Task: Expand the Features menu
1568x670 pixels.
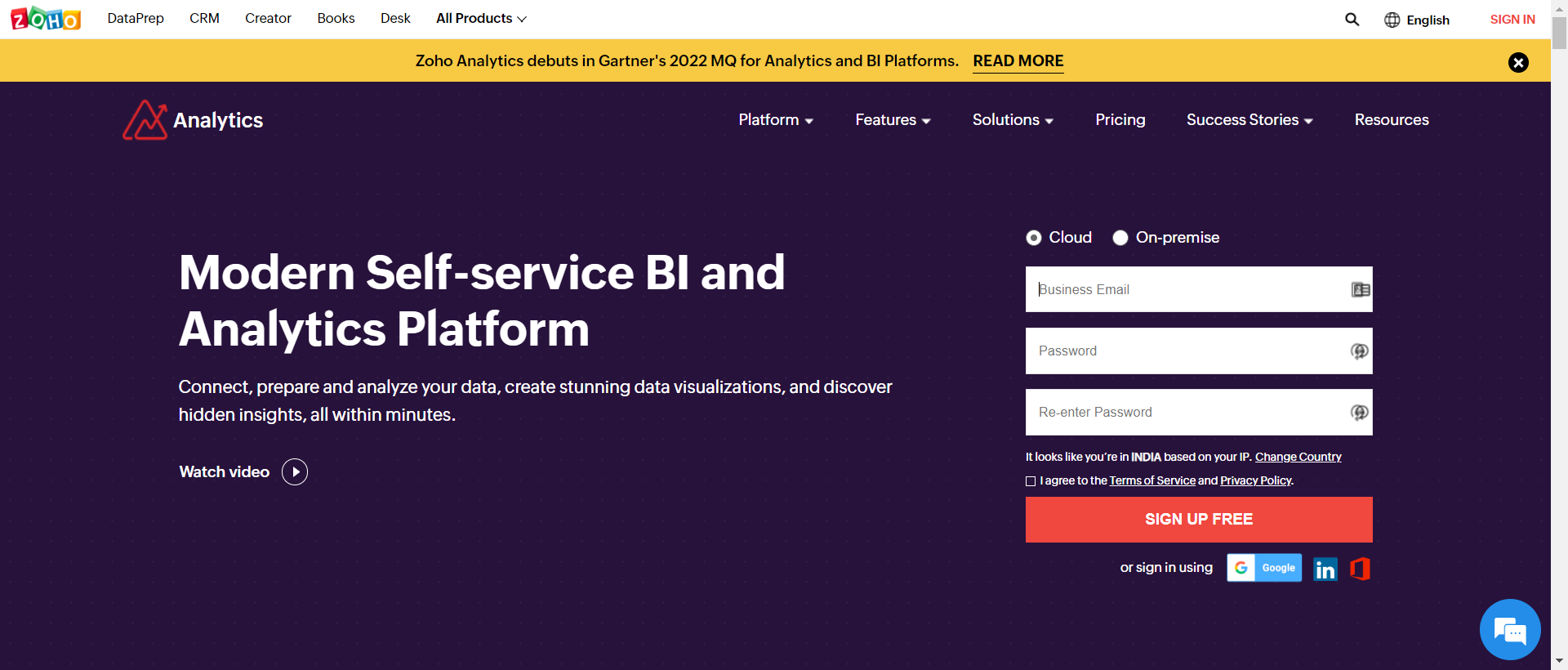Action: tap(893, 120)
